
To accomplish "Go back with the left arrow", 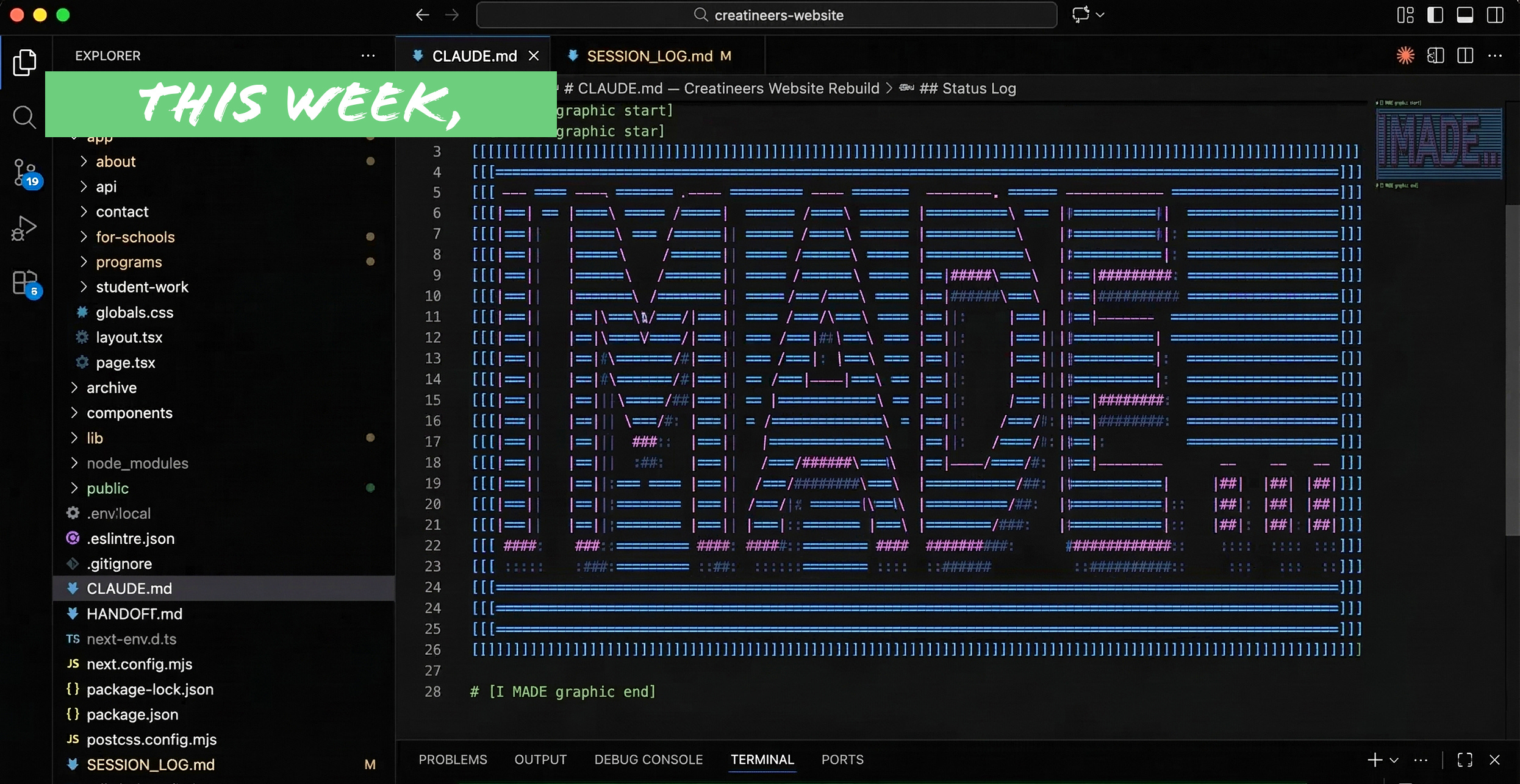I will pos(422,15).
